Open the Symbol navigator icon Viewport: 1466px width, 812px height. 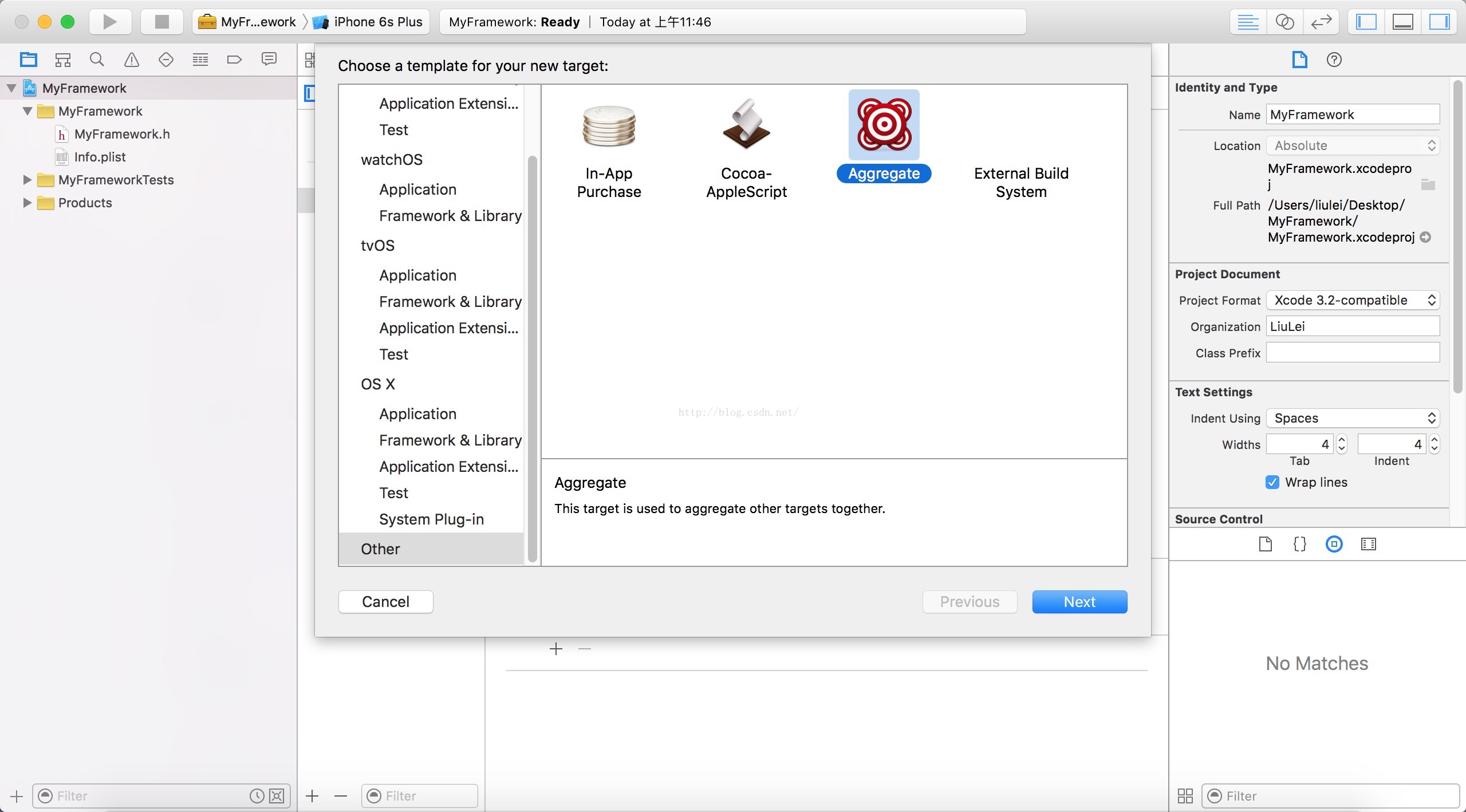click(62, 60)
